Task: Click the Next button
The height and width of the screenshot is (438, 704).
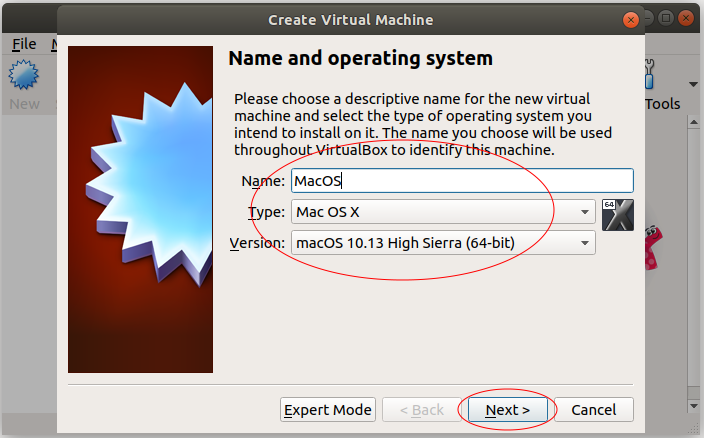Action: (508, 410)
